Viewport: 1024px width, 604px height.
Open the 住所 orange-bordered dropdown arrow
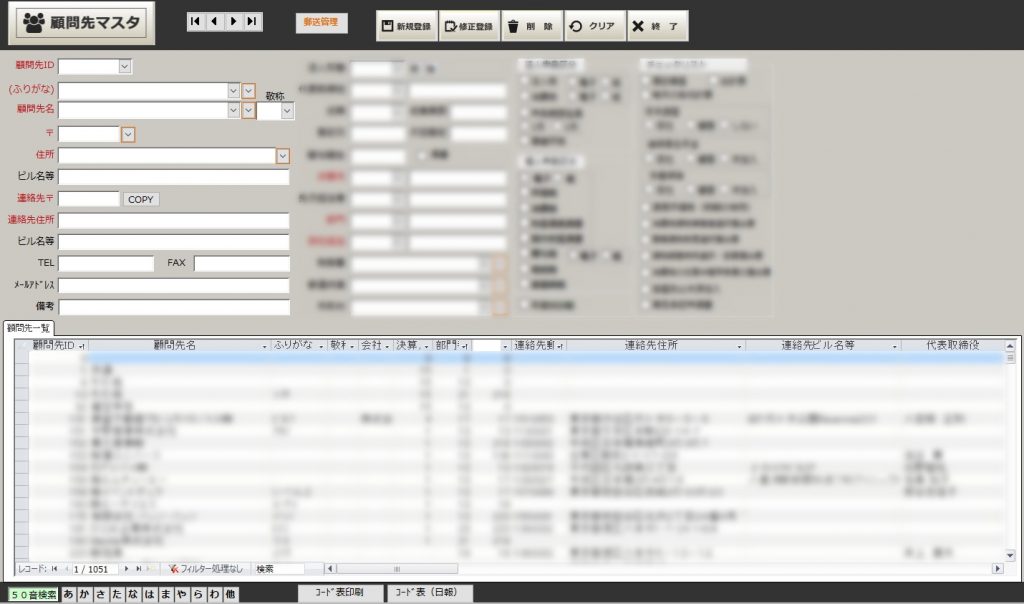283,156
